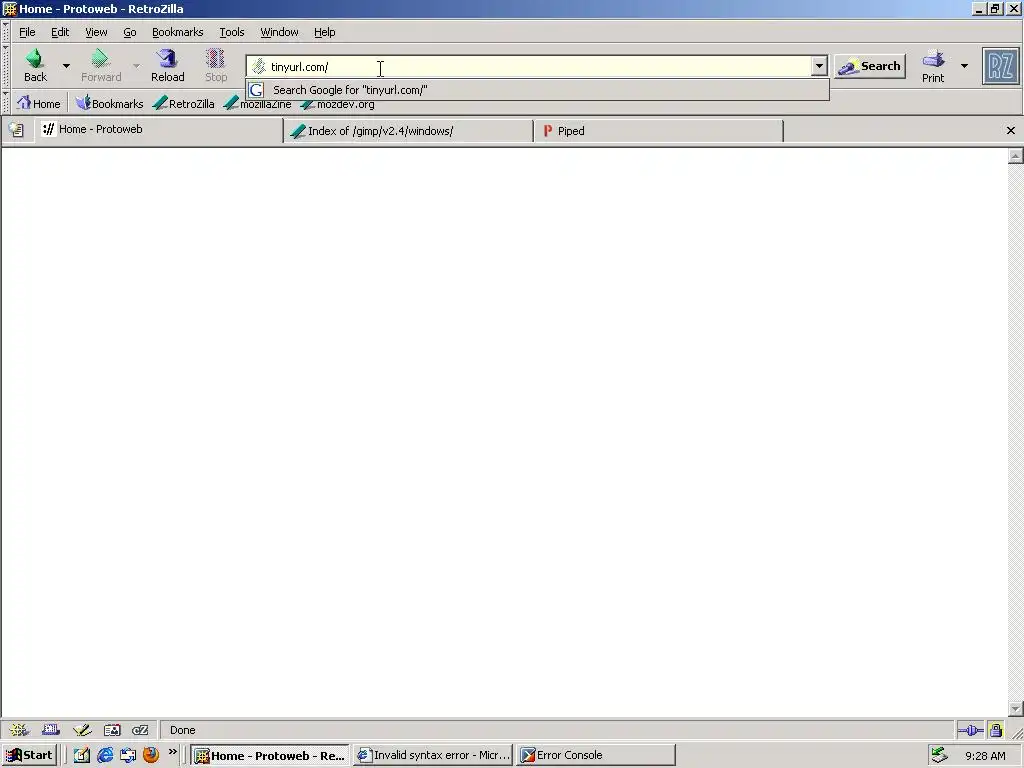The width and height of the screenshot is (1024, 768).
Task: Select Invalid syntax error taskbar button
Action: pos(433,755)
